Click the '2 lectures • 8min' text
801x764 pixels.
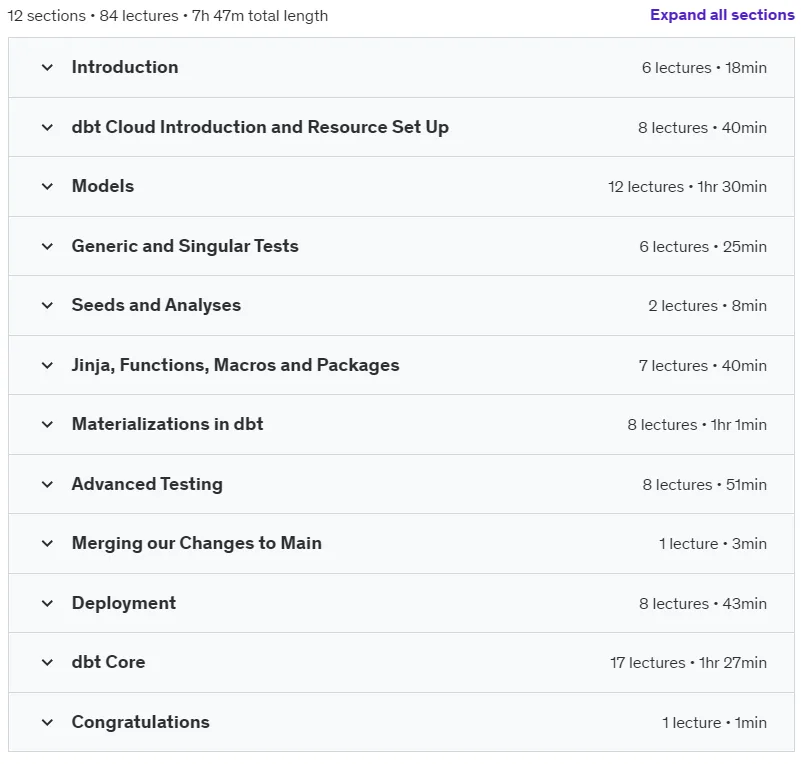[x=708, y=305]
